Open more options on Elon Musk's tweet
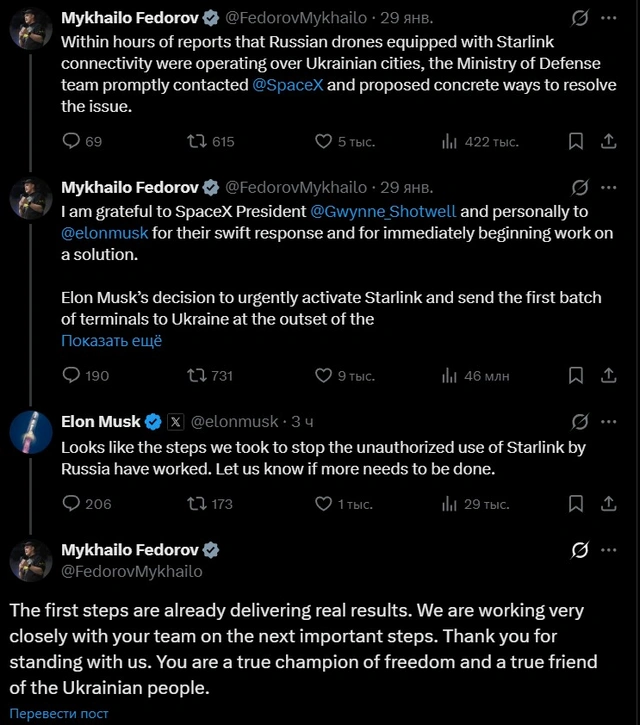The height and width of the screenshot is (725, 640). coord(608,421)
